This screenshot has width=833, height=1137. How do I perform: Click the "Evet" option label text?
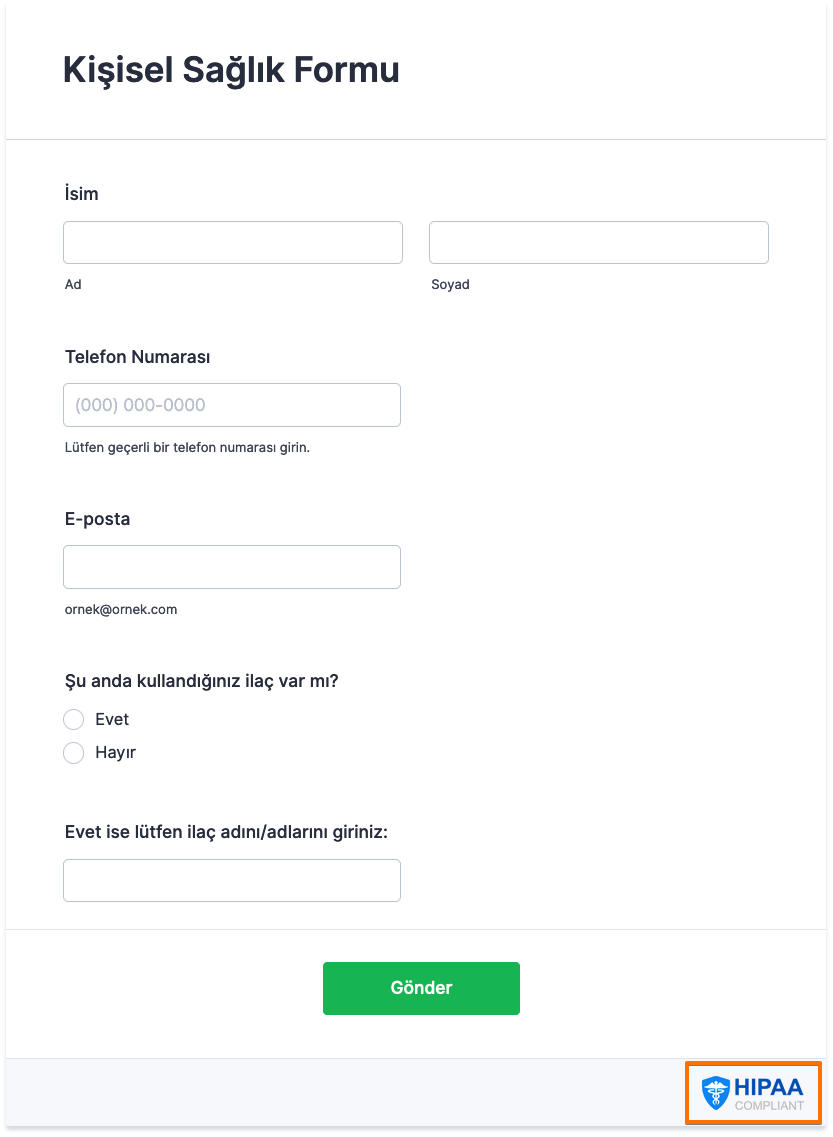click(x=112, y=719)
